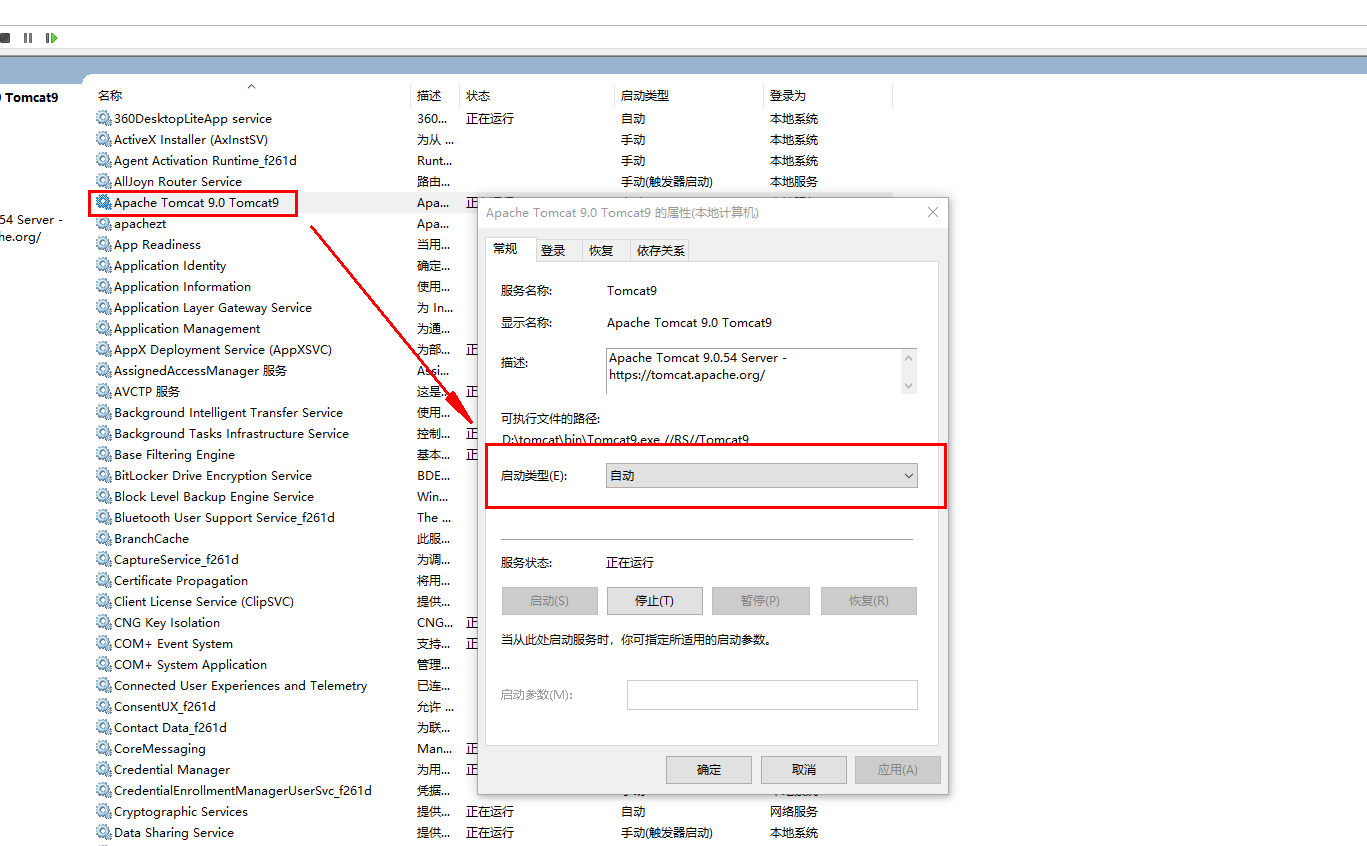
Task: Click gear icon of AppX Deployment Service
Action: click(x=104, y=349)
